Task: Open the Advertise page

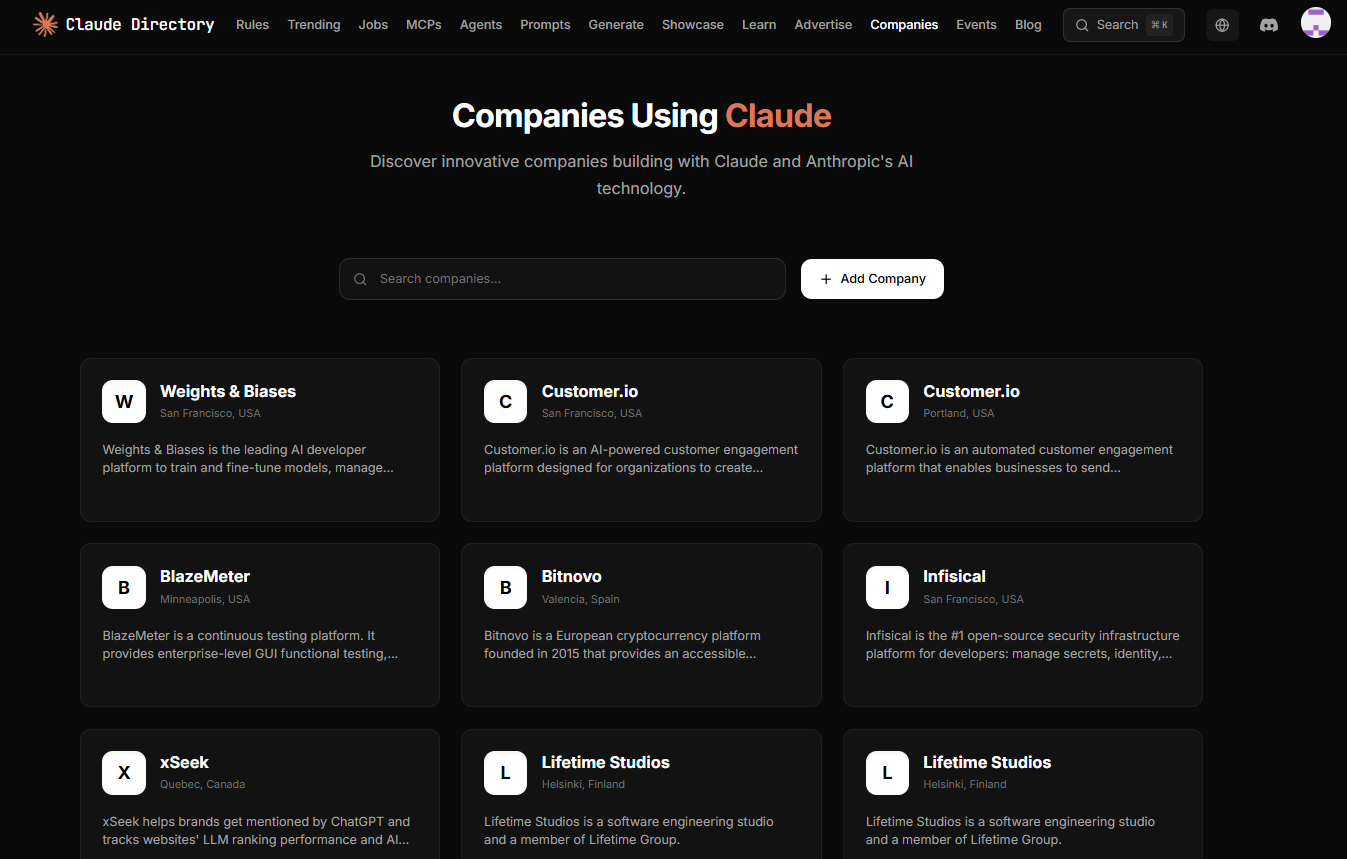Action: (824, 25)
